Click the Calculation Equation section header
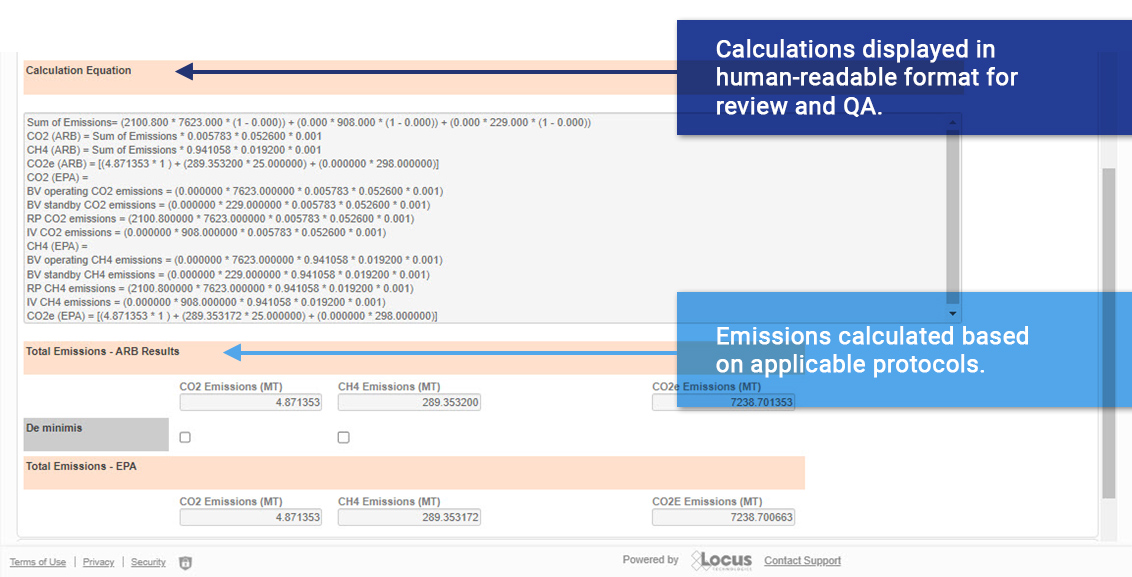 coord(78,70)
